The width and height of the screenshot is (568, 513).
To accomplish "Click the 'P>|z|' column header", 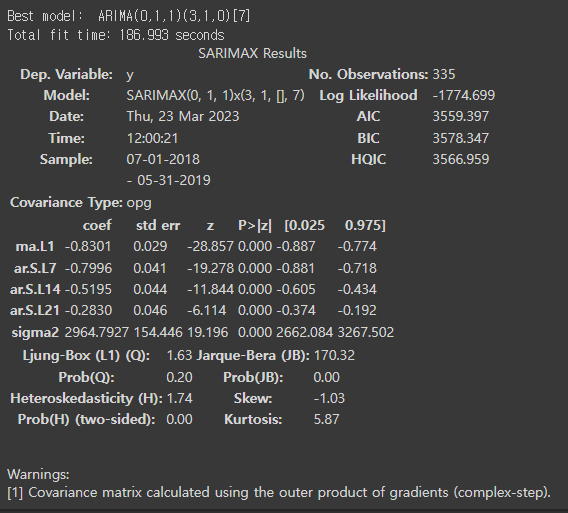I will pos(255,226).
